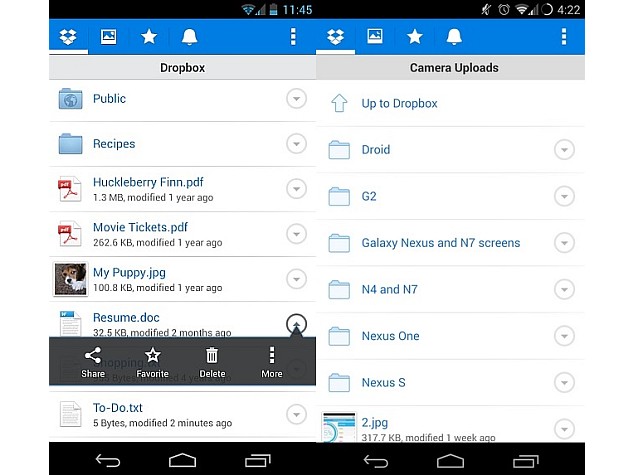635x475 pixels.
Task: Open Movie Tickets.pdf file
Action: point(183,234)
